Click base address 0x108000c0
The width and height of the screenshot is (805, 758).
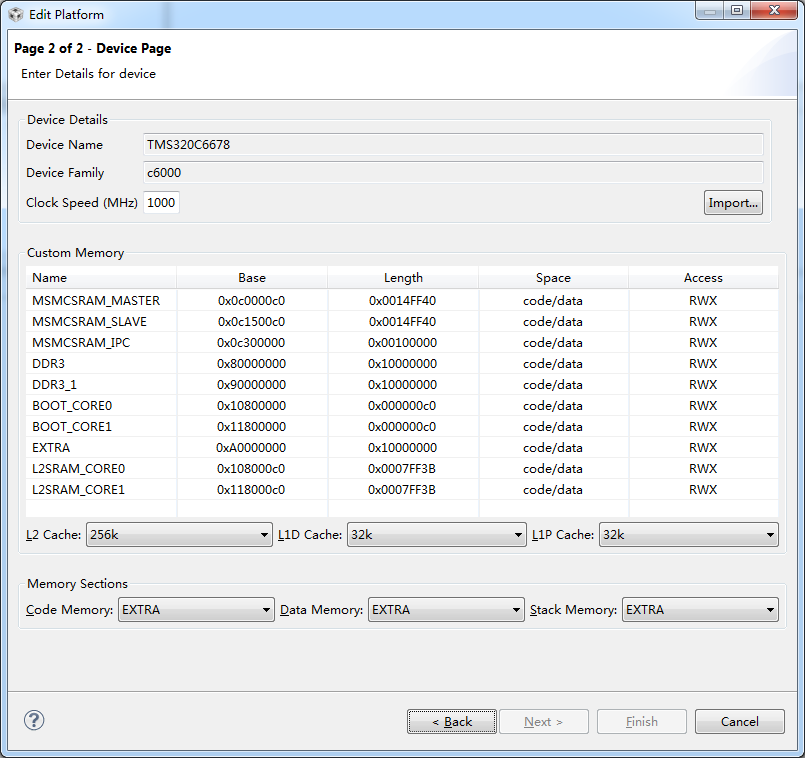point(251,469)
